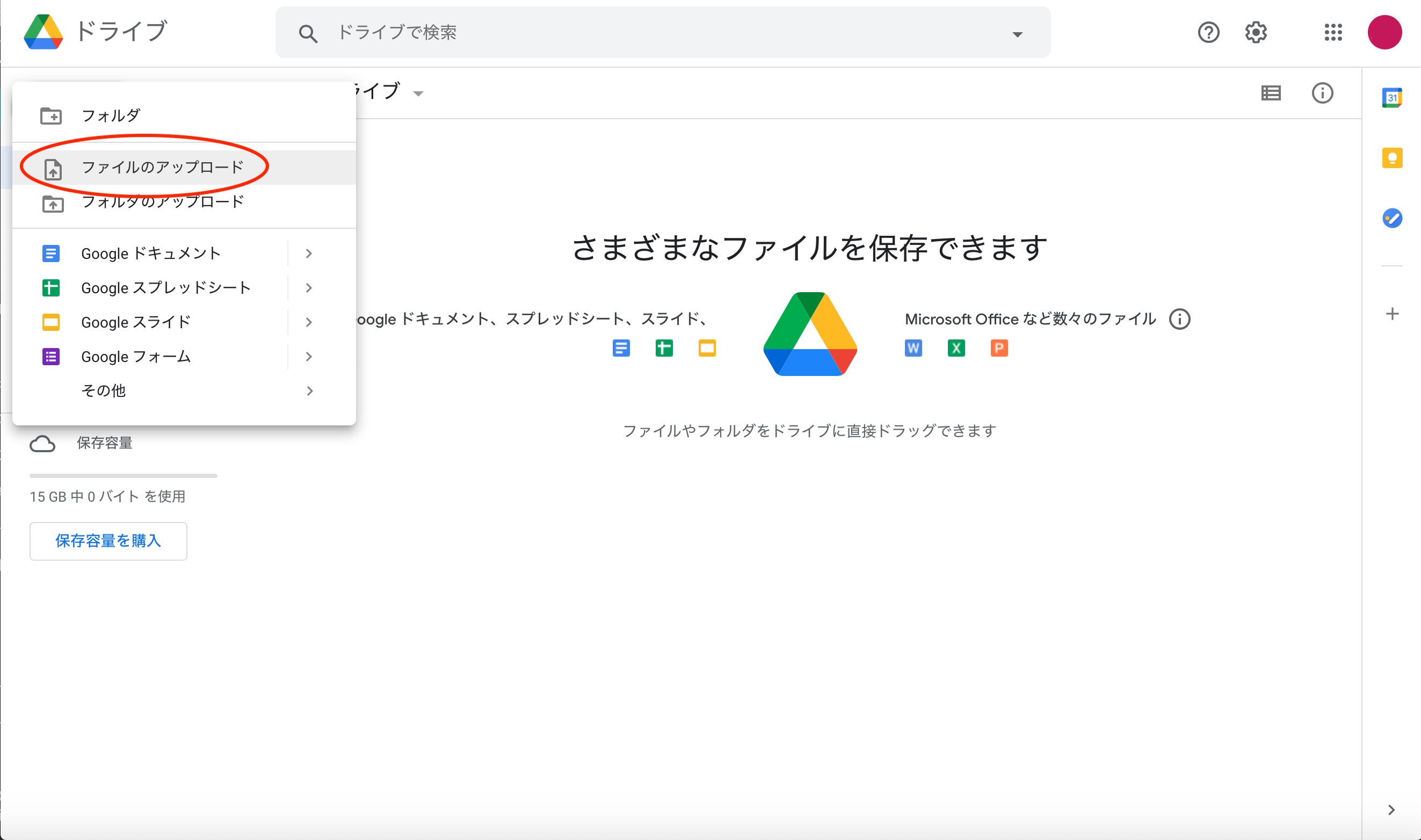Open the help question mark icon
This screenshot has height=840, width=1421.
tap(1208, 32)
